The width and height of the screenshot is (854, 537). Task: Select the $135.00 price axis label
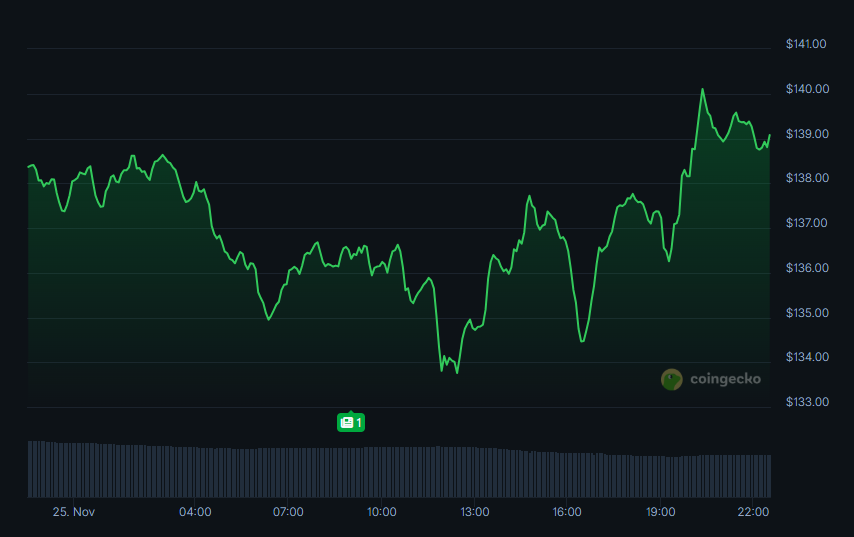coord(806,313)
